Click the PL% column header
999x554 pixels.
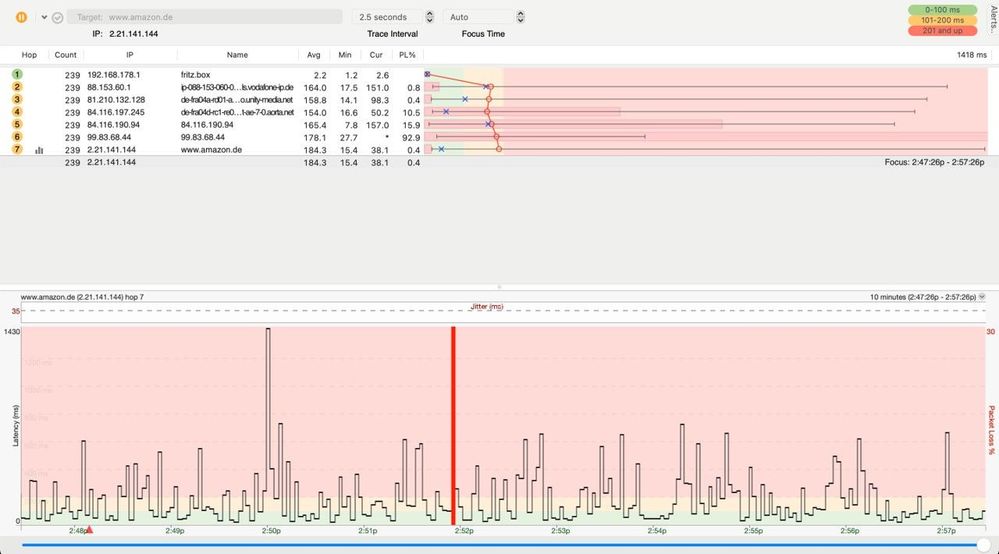(407, 55)
